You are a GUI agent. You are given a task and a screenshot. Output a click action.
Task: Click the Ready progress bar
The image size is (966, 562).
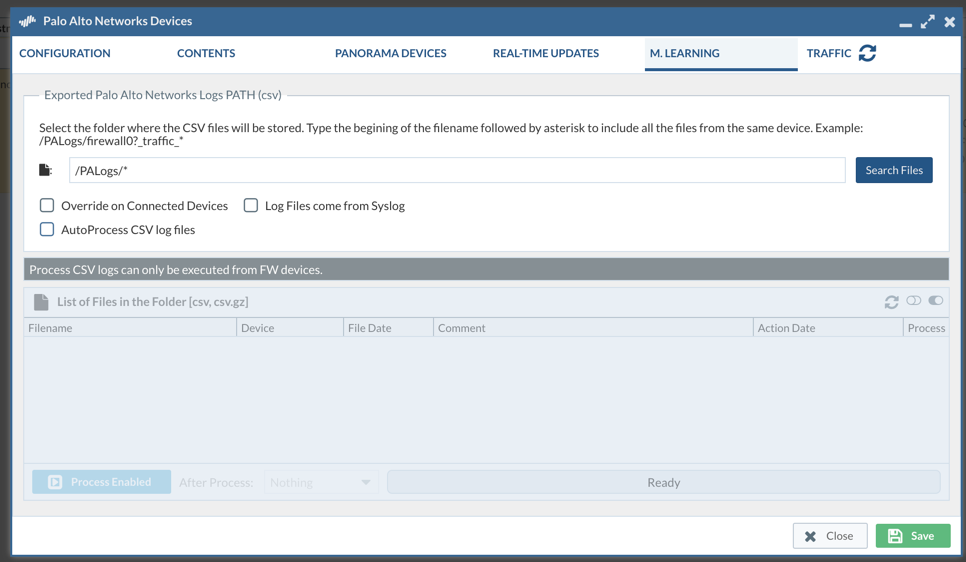(663, 482)
